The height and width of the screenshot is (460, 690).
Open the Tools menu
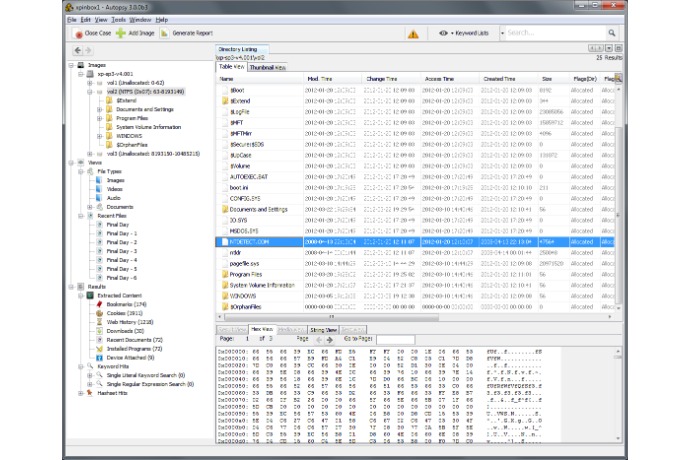tap(118, 20)
